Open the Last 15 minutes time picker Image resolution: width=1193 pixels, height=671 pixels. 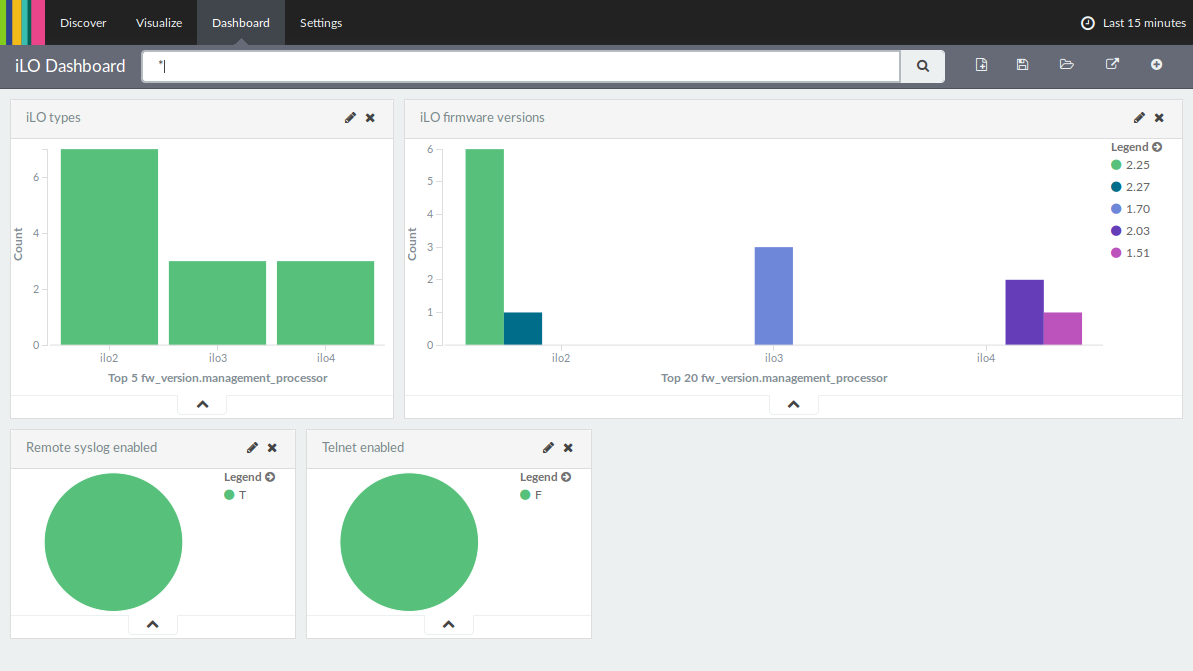tap(1133, 23)
